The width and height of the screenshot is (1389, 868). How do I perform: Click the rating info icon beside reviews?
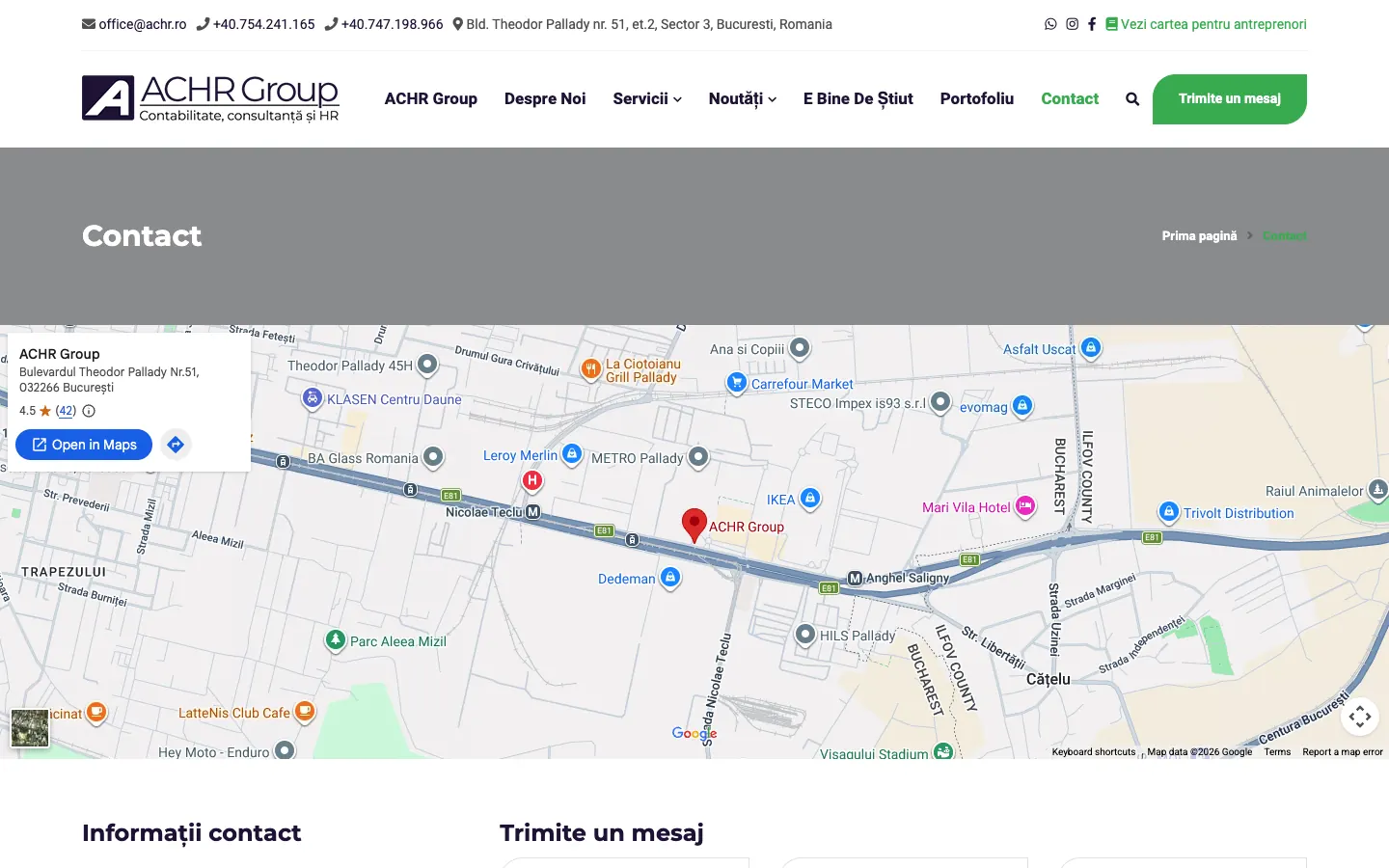[x=89, y=411]
